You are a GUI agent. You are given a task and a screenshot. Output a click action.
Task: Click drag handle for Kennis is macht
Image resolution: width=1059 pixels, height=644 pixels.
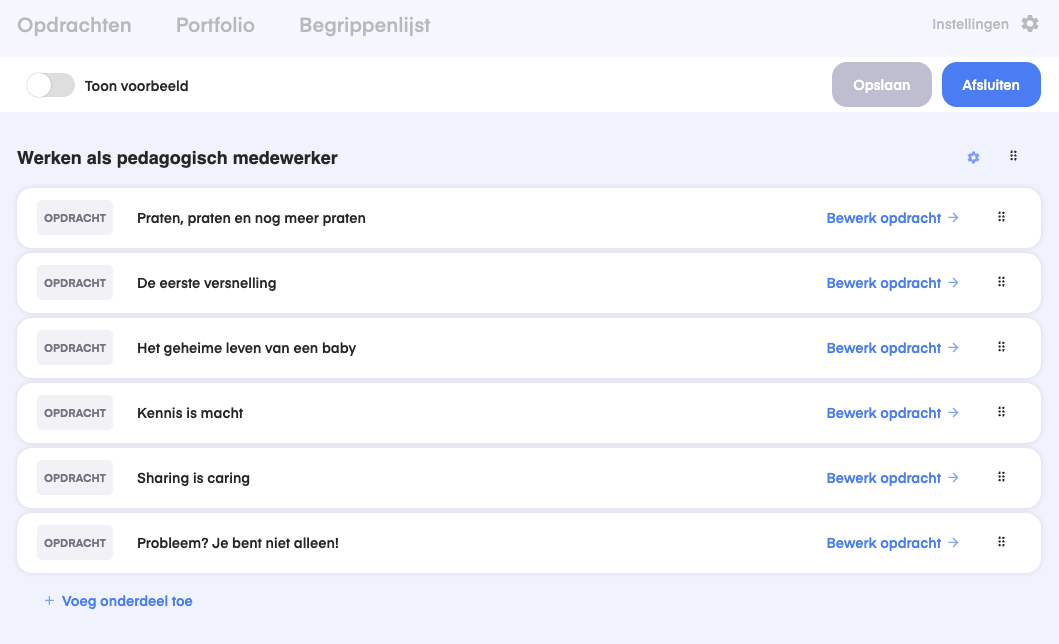[1001, 412]
